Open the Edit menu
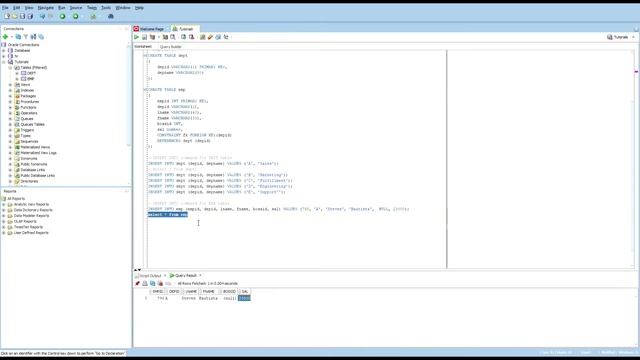 click(x=16, y=8)
